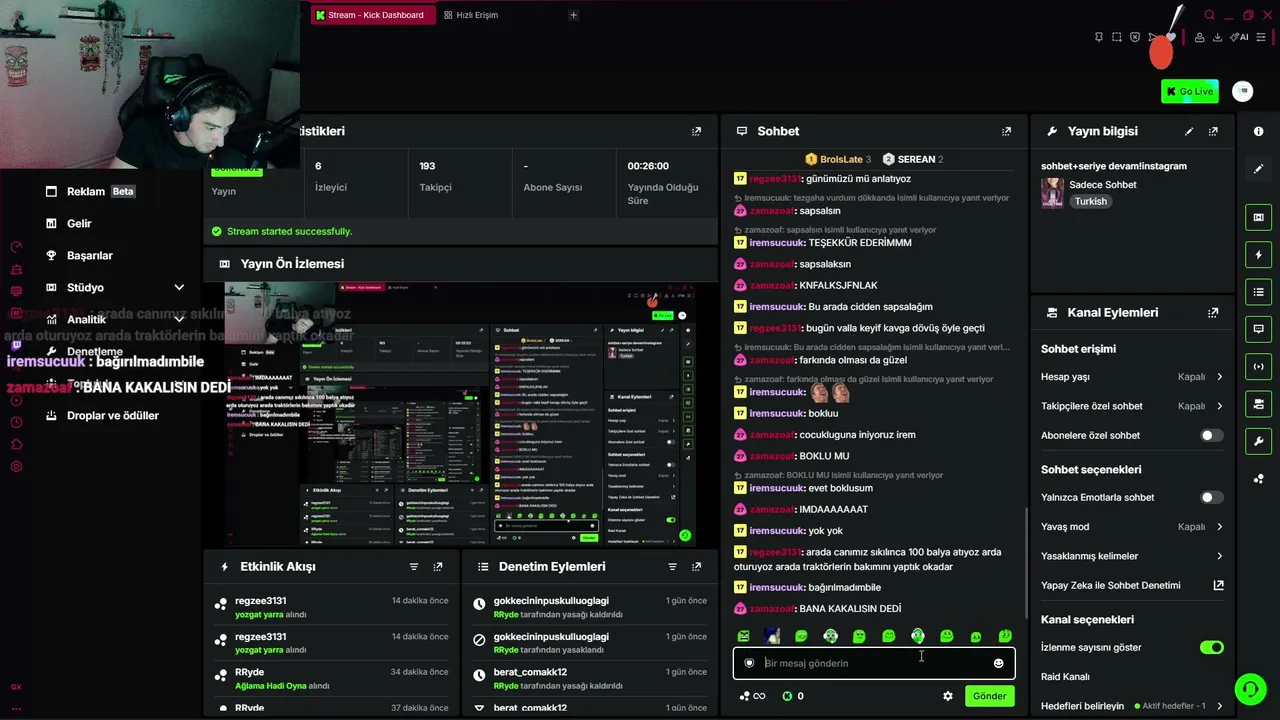1280x720 pixels.
Task: Click the Gönder send button
Action: pyautogui.click(x=989, y=696)
